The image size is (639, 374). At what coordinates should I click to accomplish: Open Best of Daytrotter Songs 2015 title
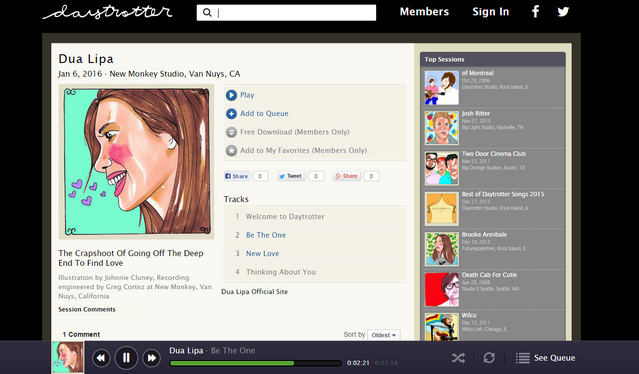pos(503,194)
